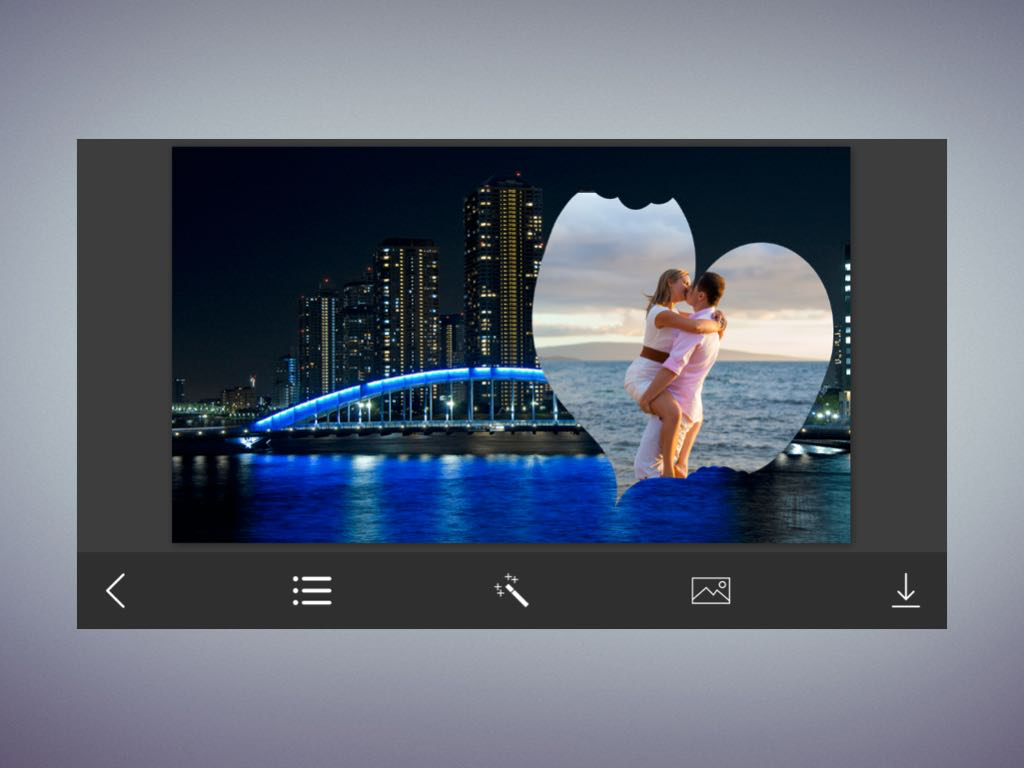Open the frames list menu icon

click(312, 590)
